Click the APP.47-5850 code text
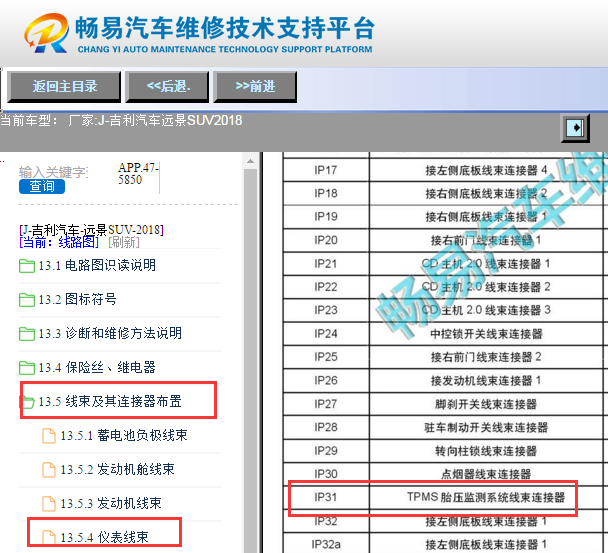Viewport: 608px width, 553px height. [x=138, y=174]
